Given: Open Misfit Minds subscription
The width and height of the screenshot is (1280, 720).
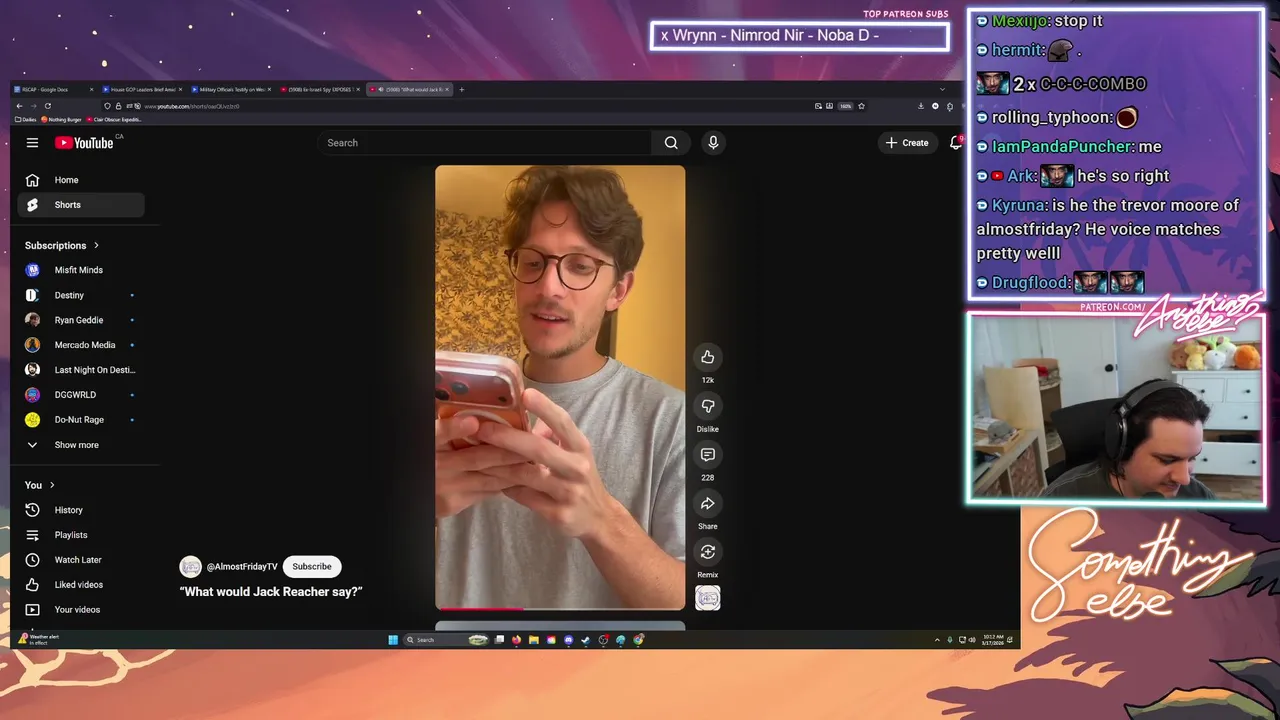Looking at the screenshot, I should click(81, 270).
